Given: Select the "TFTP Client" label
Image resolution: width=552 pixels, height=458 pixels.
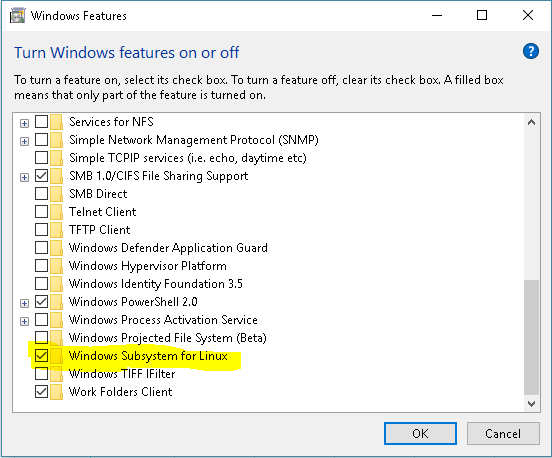Looking at the screenshot, I should coord(100,230).
